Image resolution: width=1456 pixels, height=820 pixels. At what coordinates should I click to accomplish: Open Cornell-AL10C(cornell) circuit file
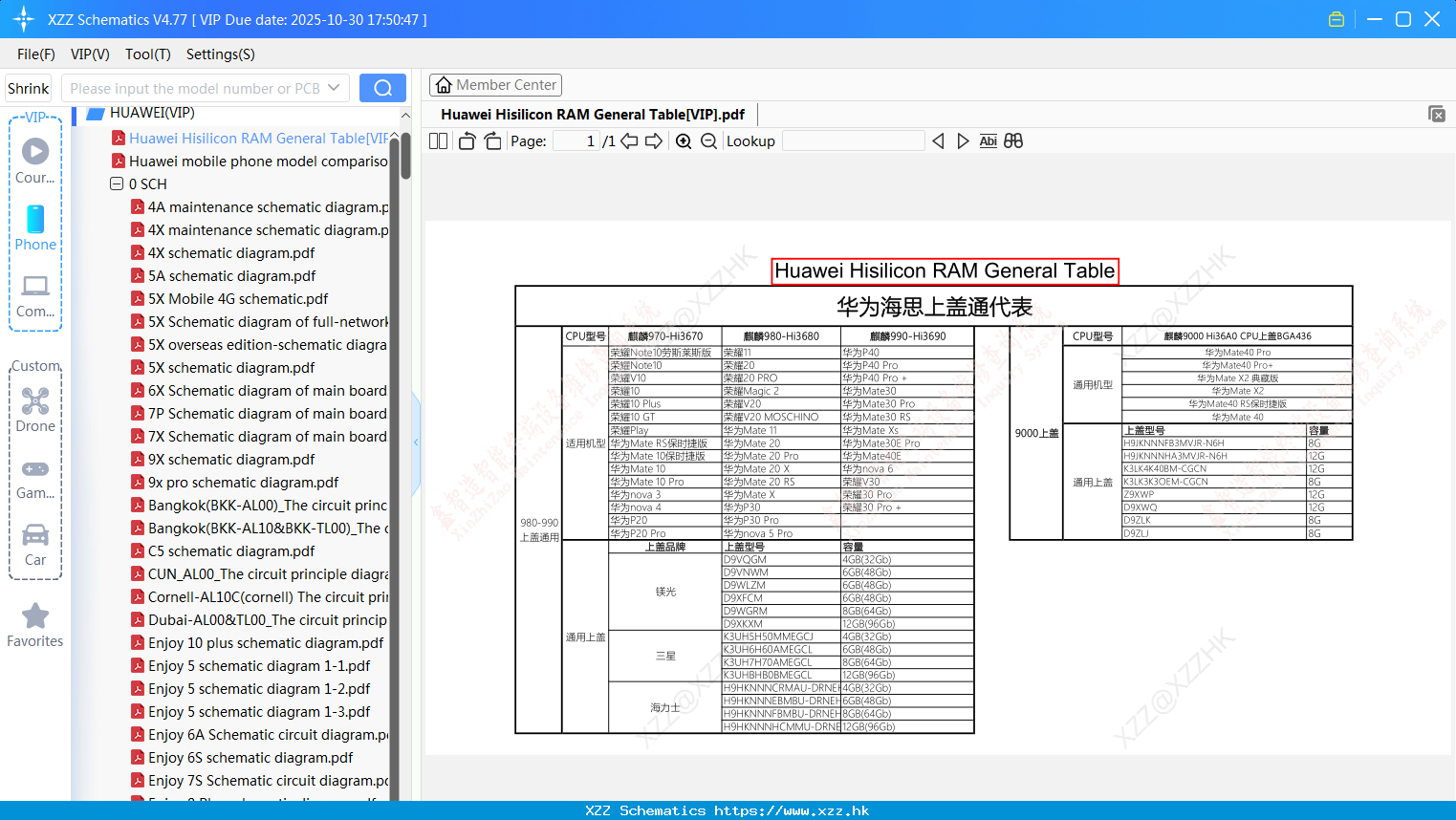tap(260, 597)
